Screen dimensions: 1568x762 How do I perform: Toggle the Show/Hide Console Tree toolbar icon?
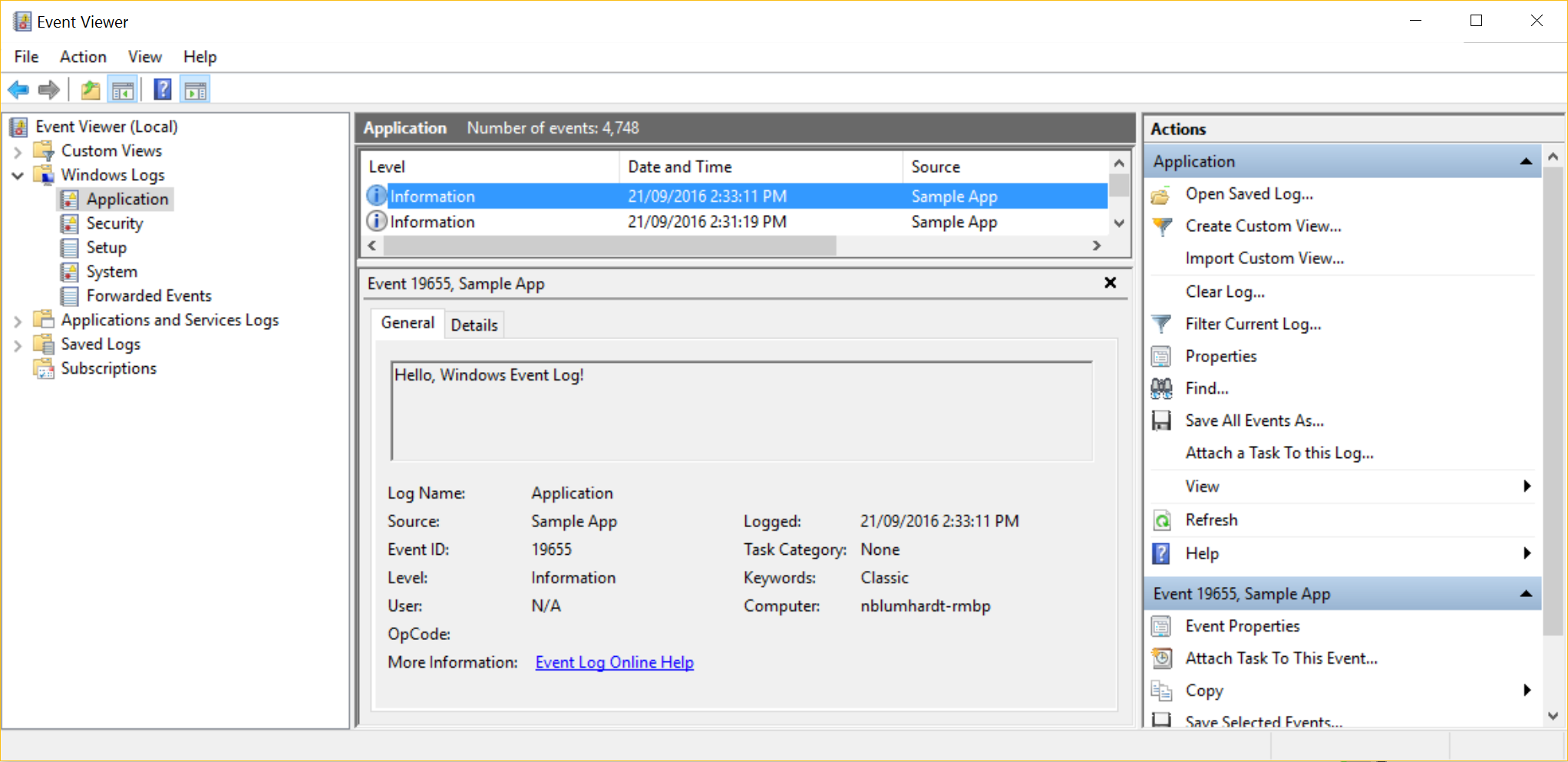[123, 90]
